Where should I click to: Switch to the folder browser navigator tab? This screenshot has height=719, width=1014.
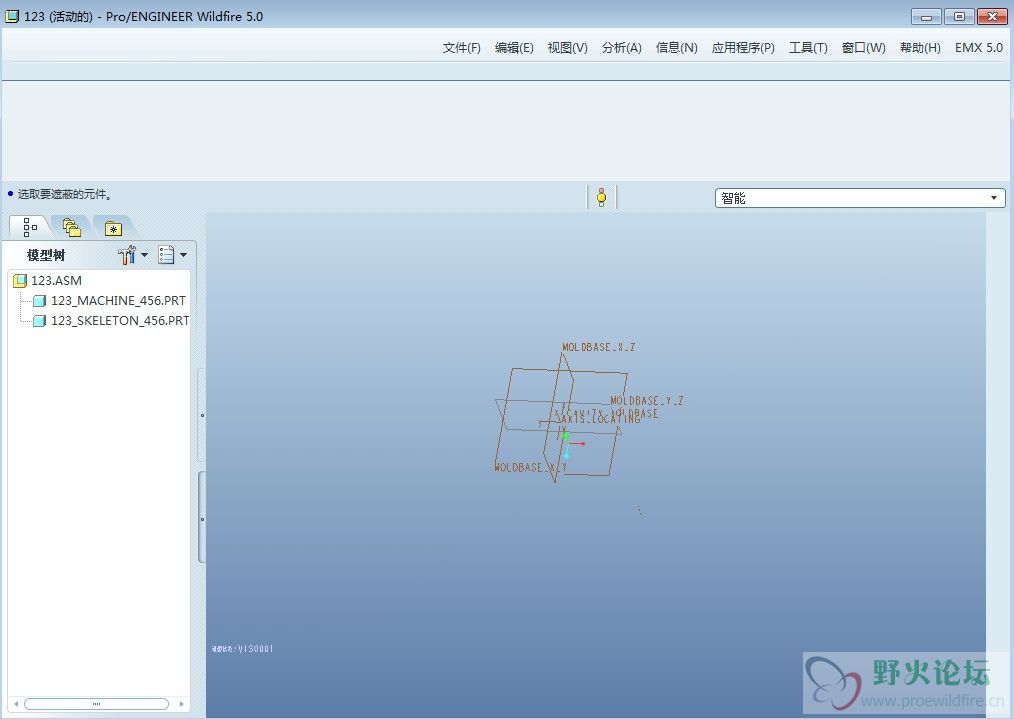tap(72, 228)
